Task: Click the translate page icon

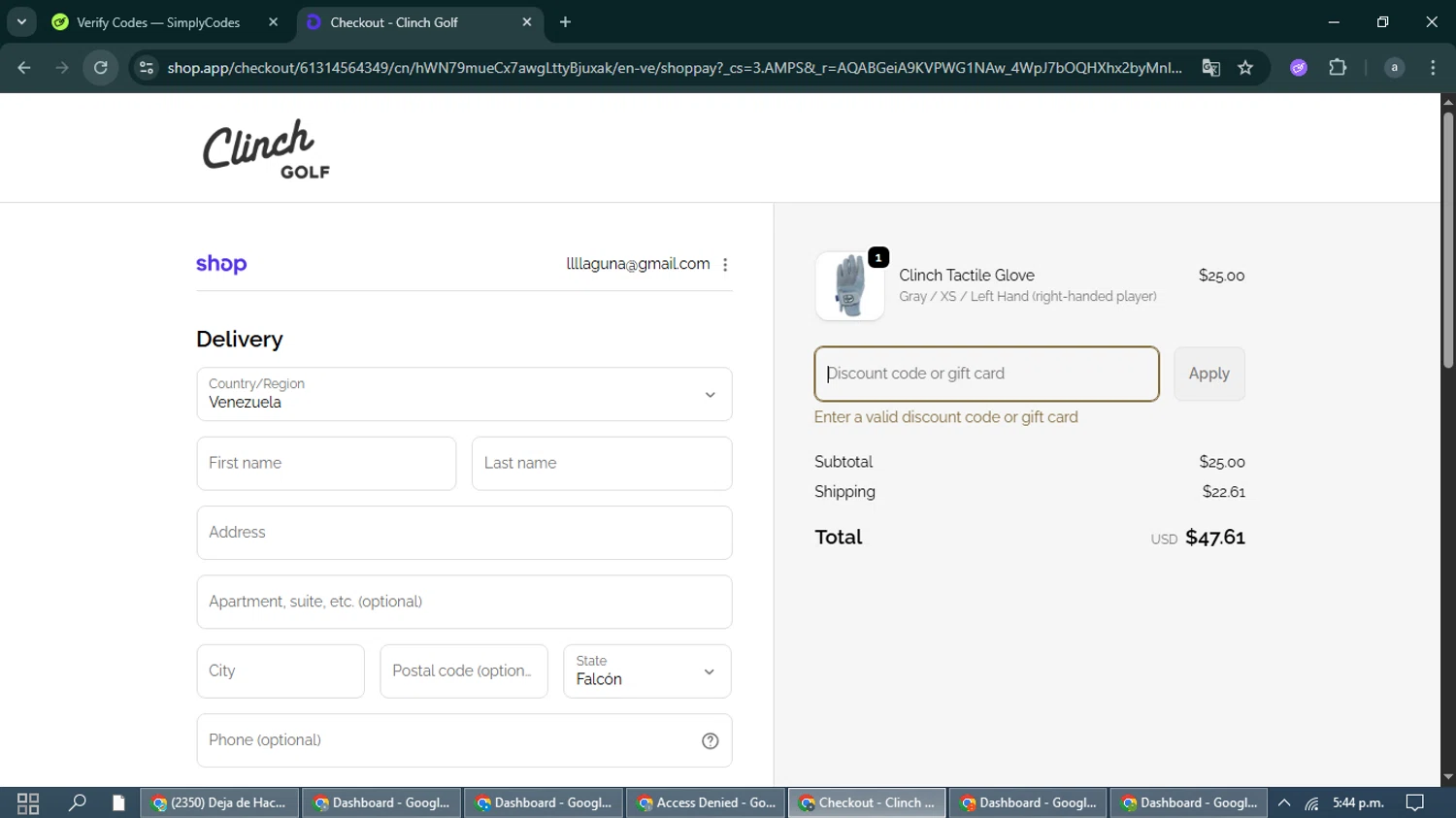Action: pos(1210,68)
